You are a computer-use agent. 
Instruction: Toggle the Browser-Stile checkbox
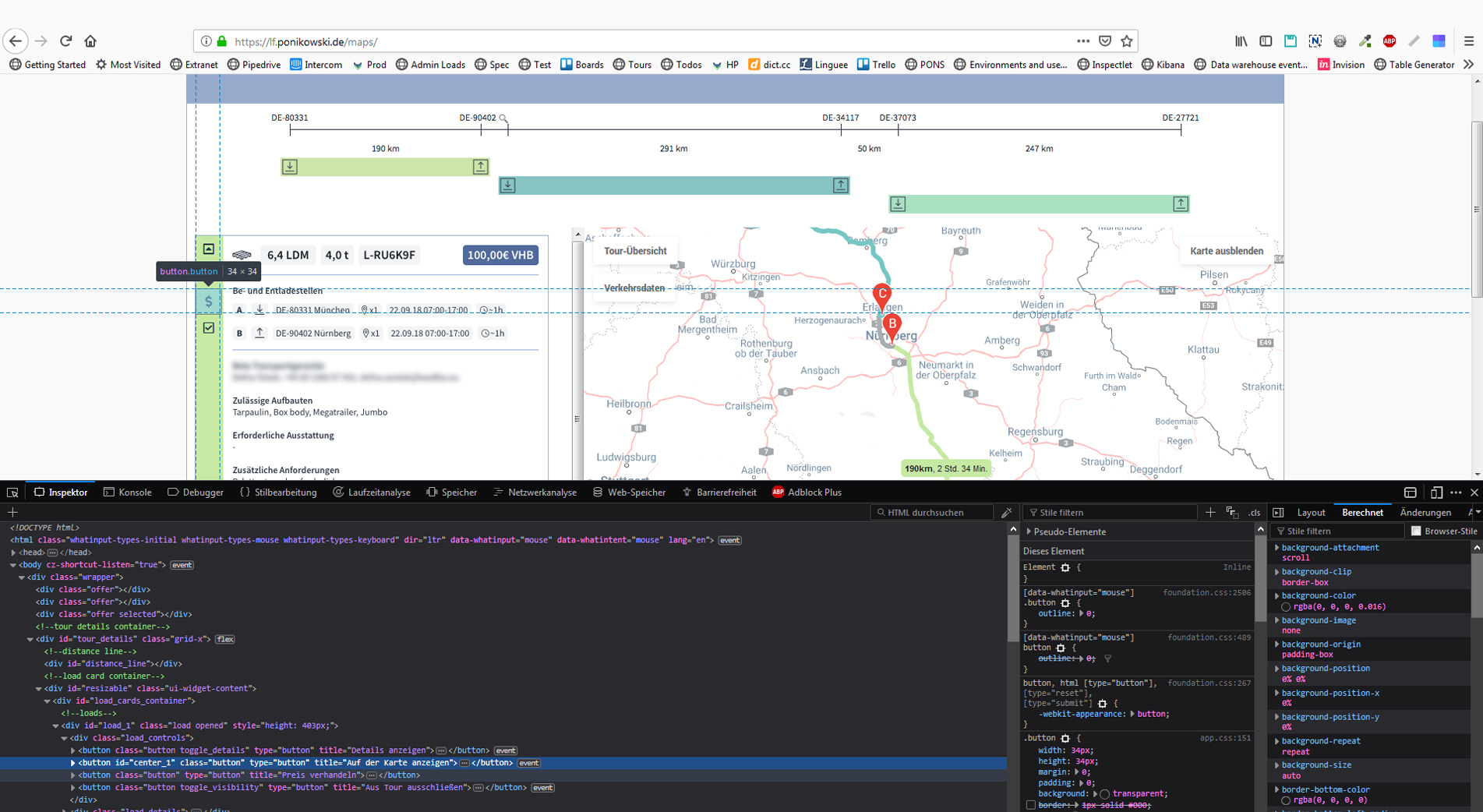(x=1416, y=531)
